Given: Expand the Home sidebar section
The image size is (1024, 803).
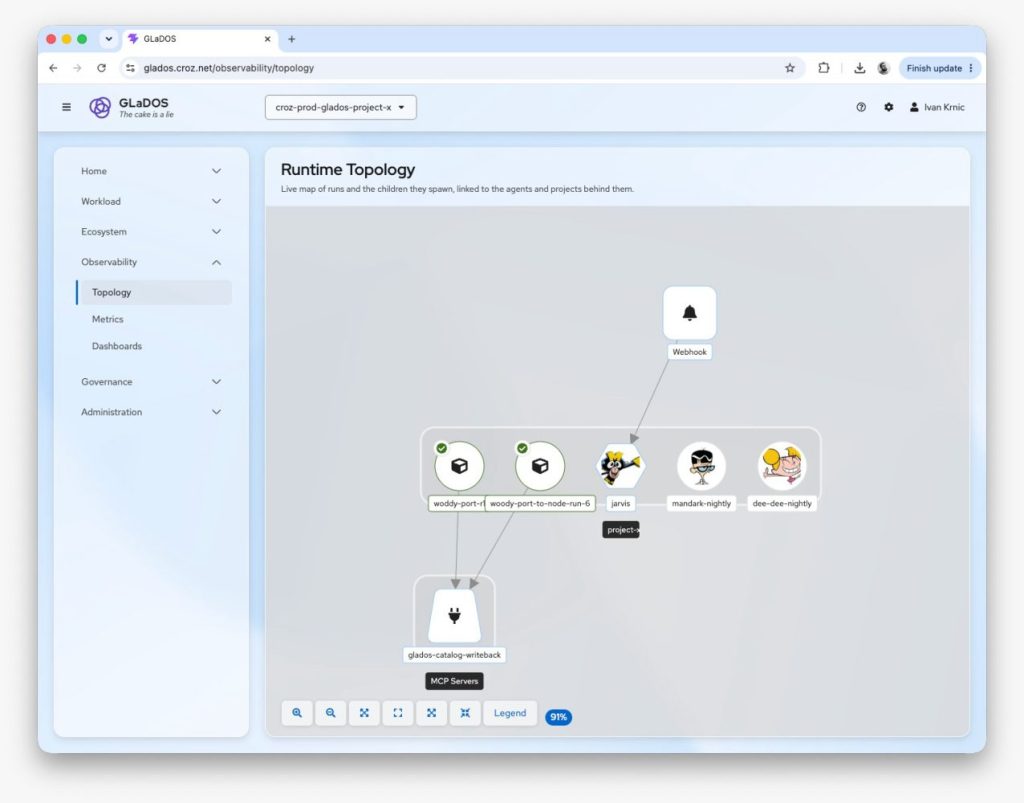Looking at the screenshot, I should click(x=151, y=171).
